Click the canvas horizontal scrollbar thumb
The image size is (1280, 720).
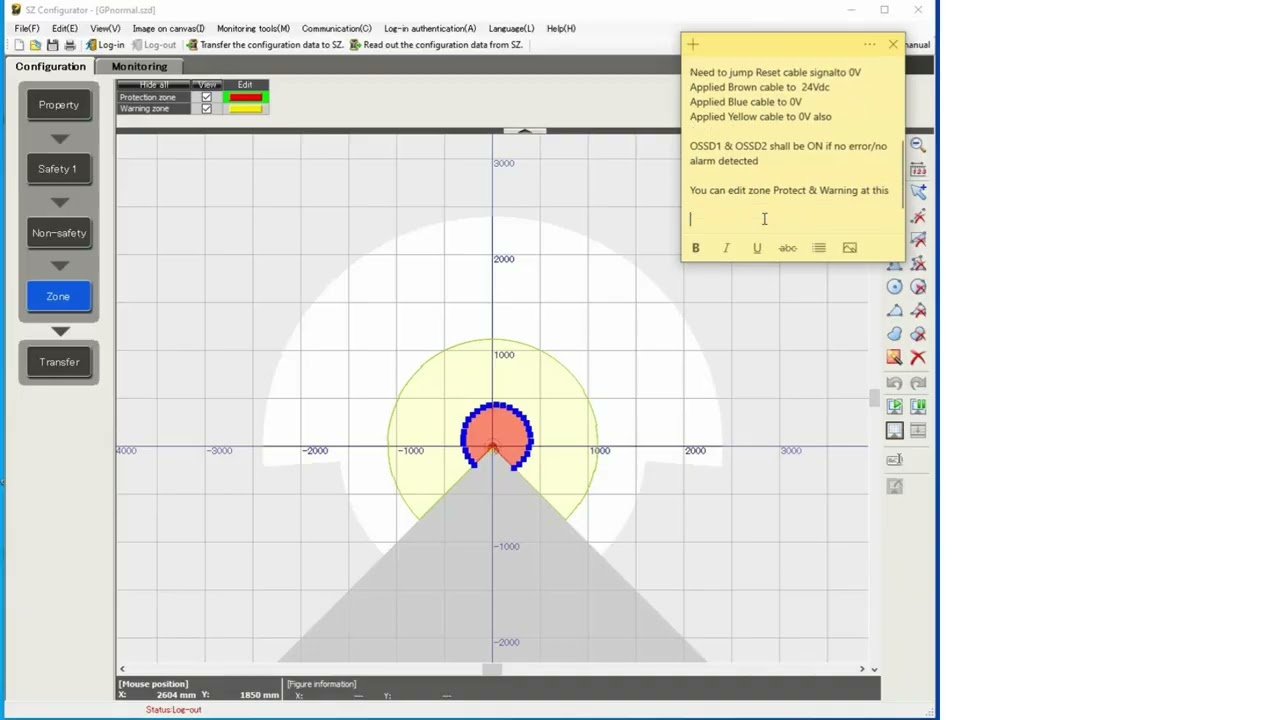(492, 669)
